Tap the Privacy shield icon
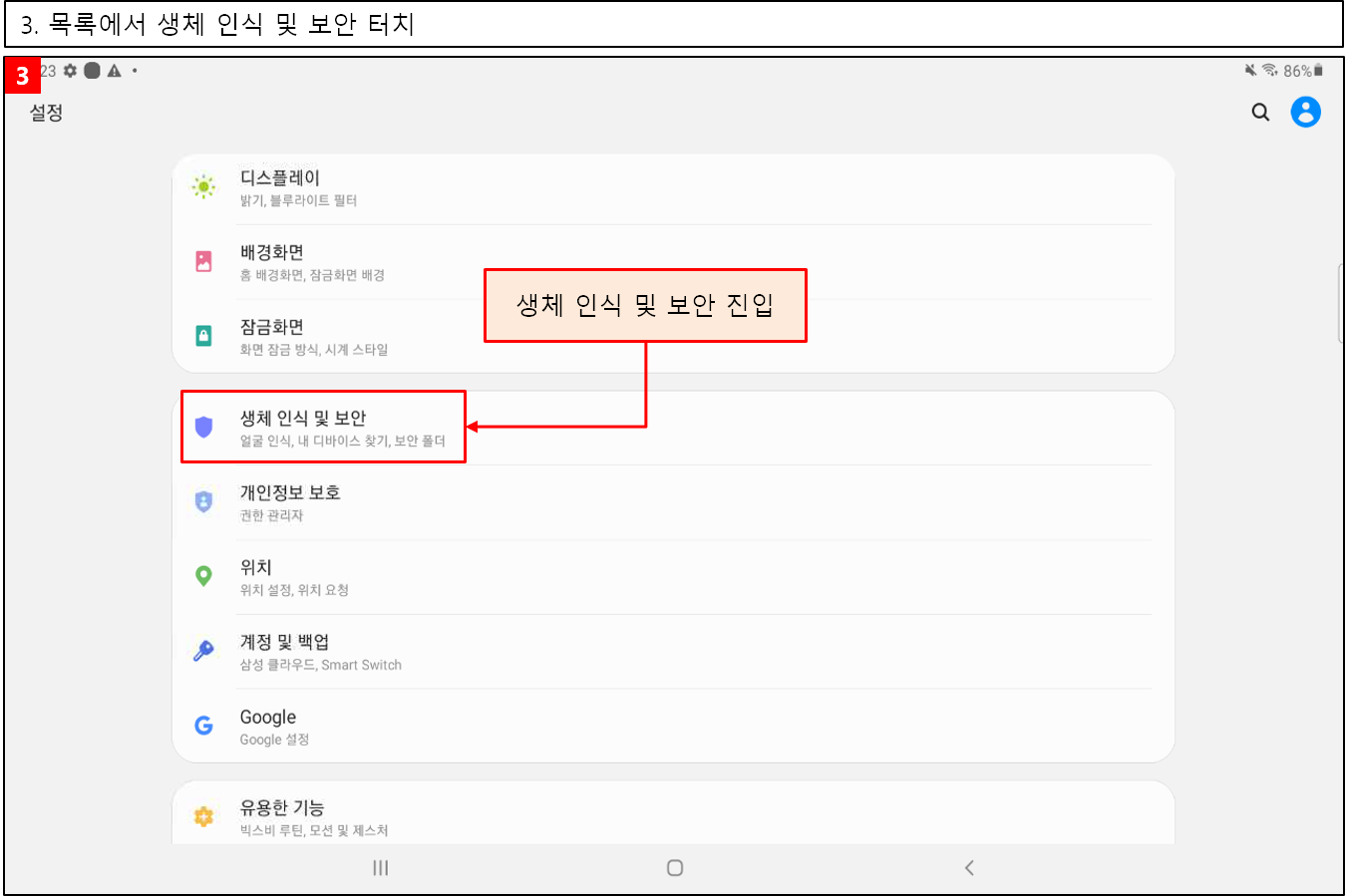The image size is (1345, 896). click(203, 501)
